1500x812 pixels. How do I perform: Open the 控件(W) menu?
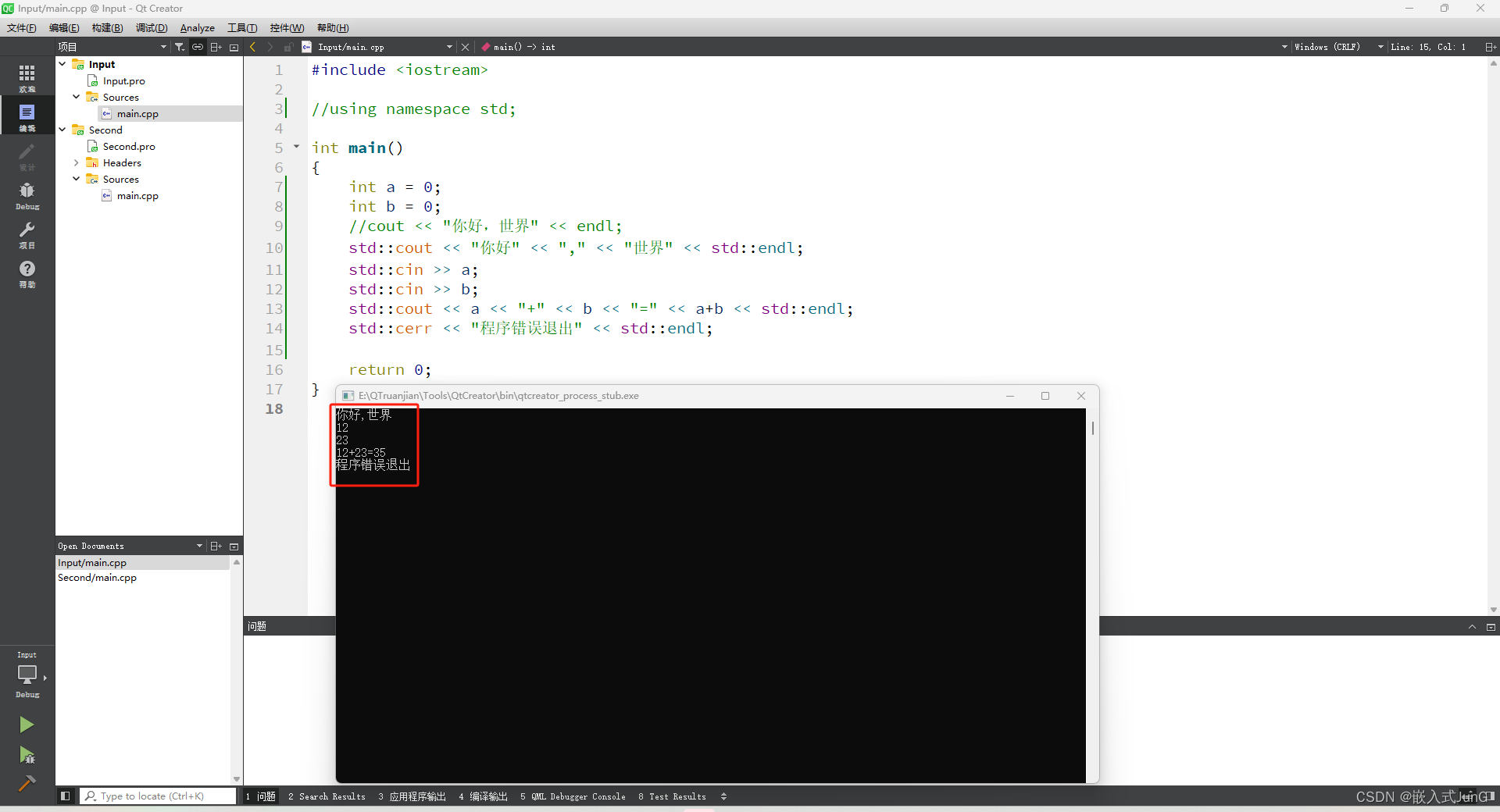tap(287, 27)
